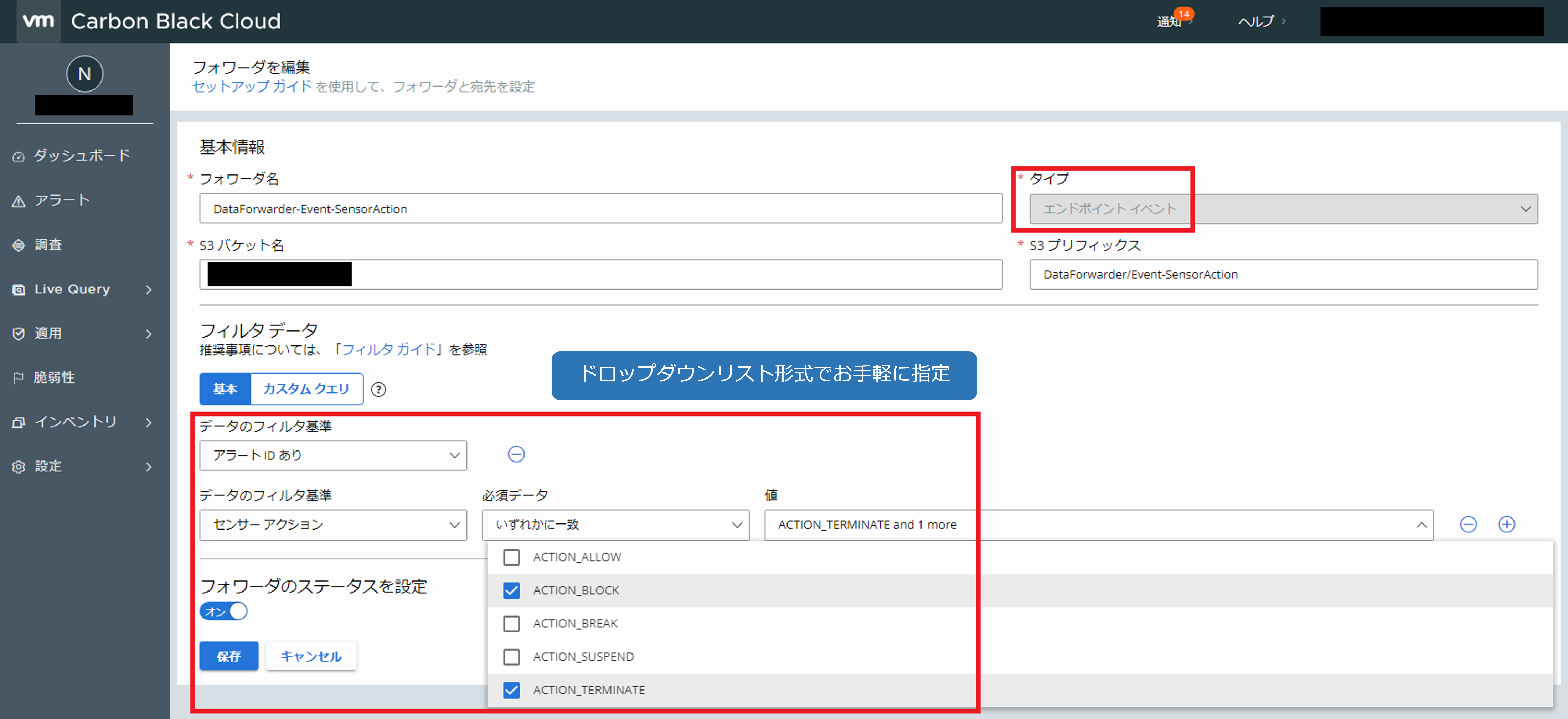The width and height of the screenshot is (1568, 719).
Task: Click the 調査 investigate icon
Action: click(x=19, y=245)
